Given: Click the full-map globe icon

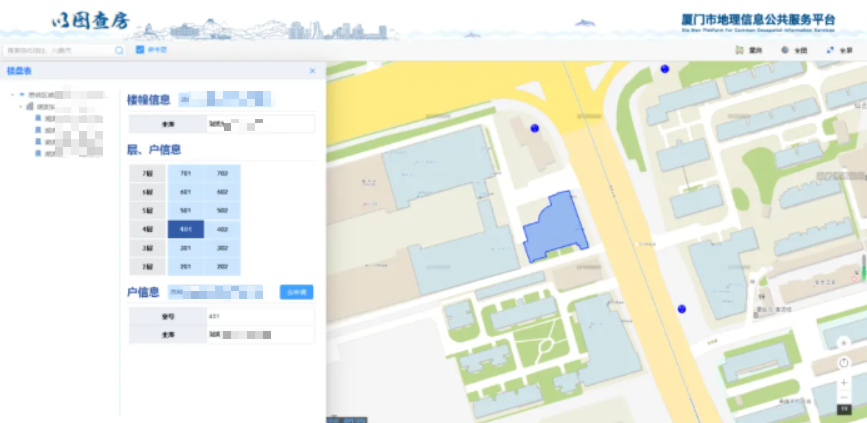Looking at the screenshot, I should (x=785, y=49).
